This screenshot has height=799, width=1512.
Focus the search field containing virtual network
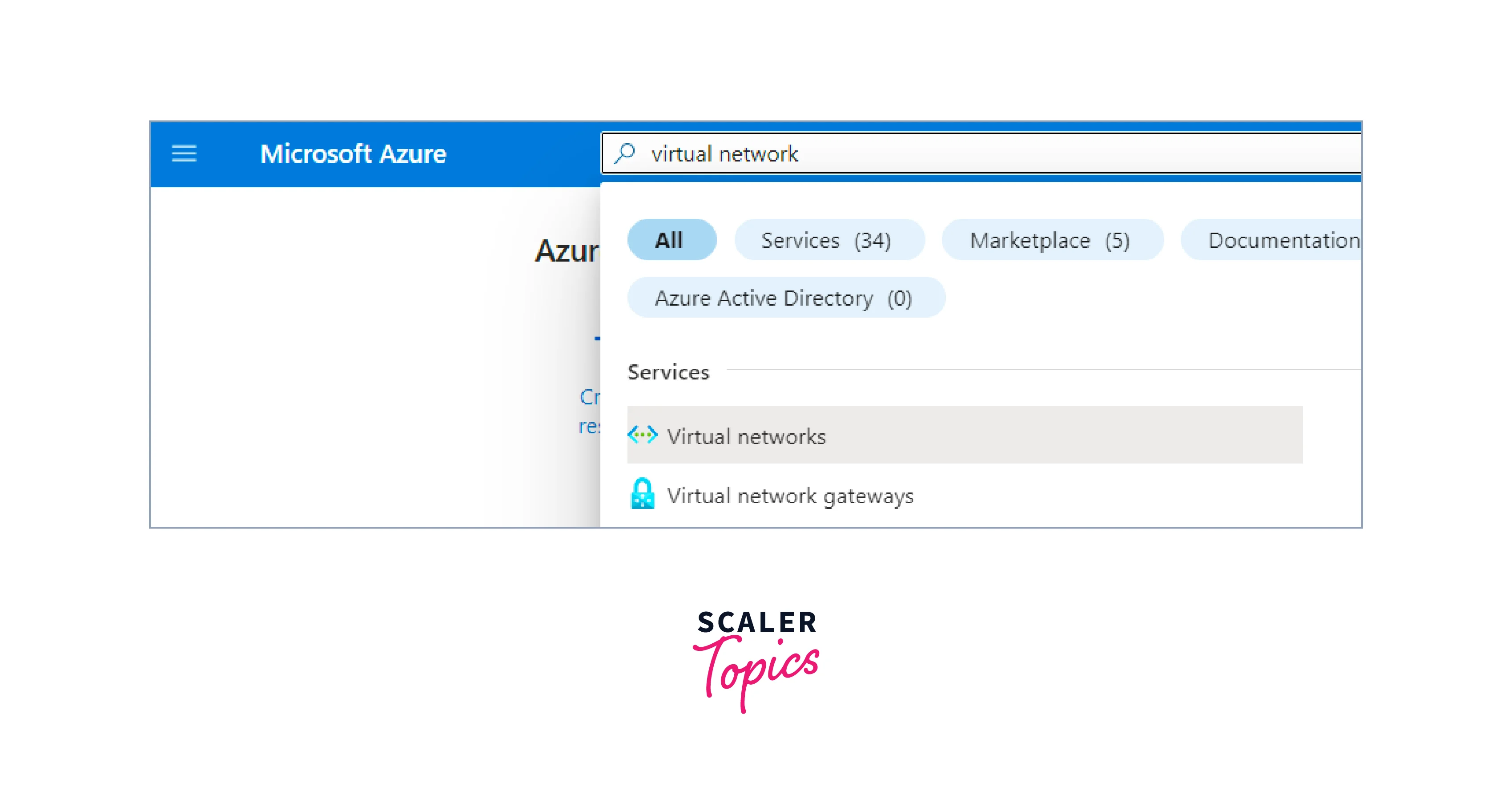tap(981, 153)
